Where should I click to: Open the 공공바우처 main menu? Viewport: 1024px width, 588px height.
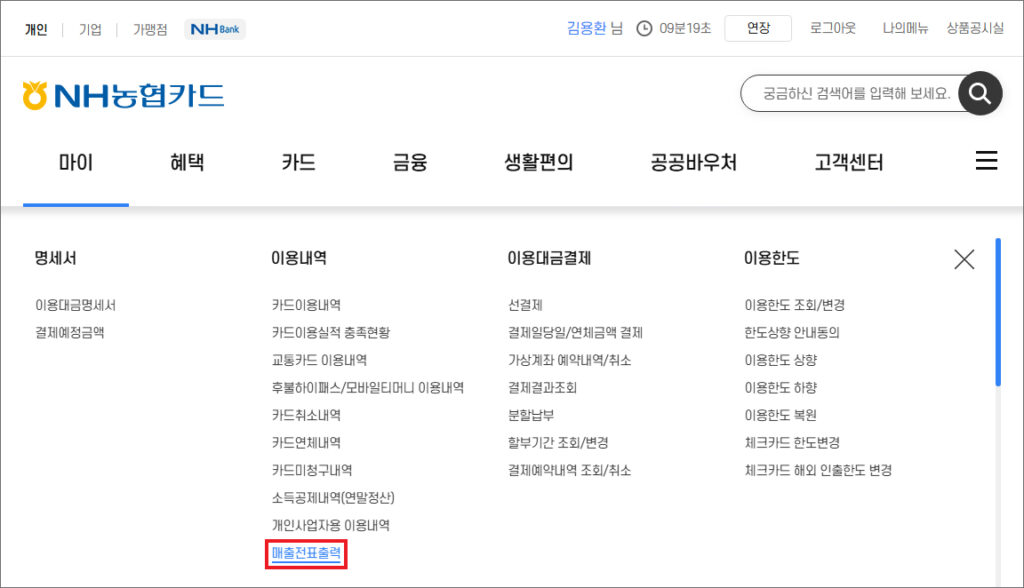pos(694,162)
